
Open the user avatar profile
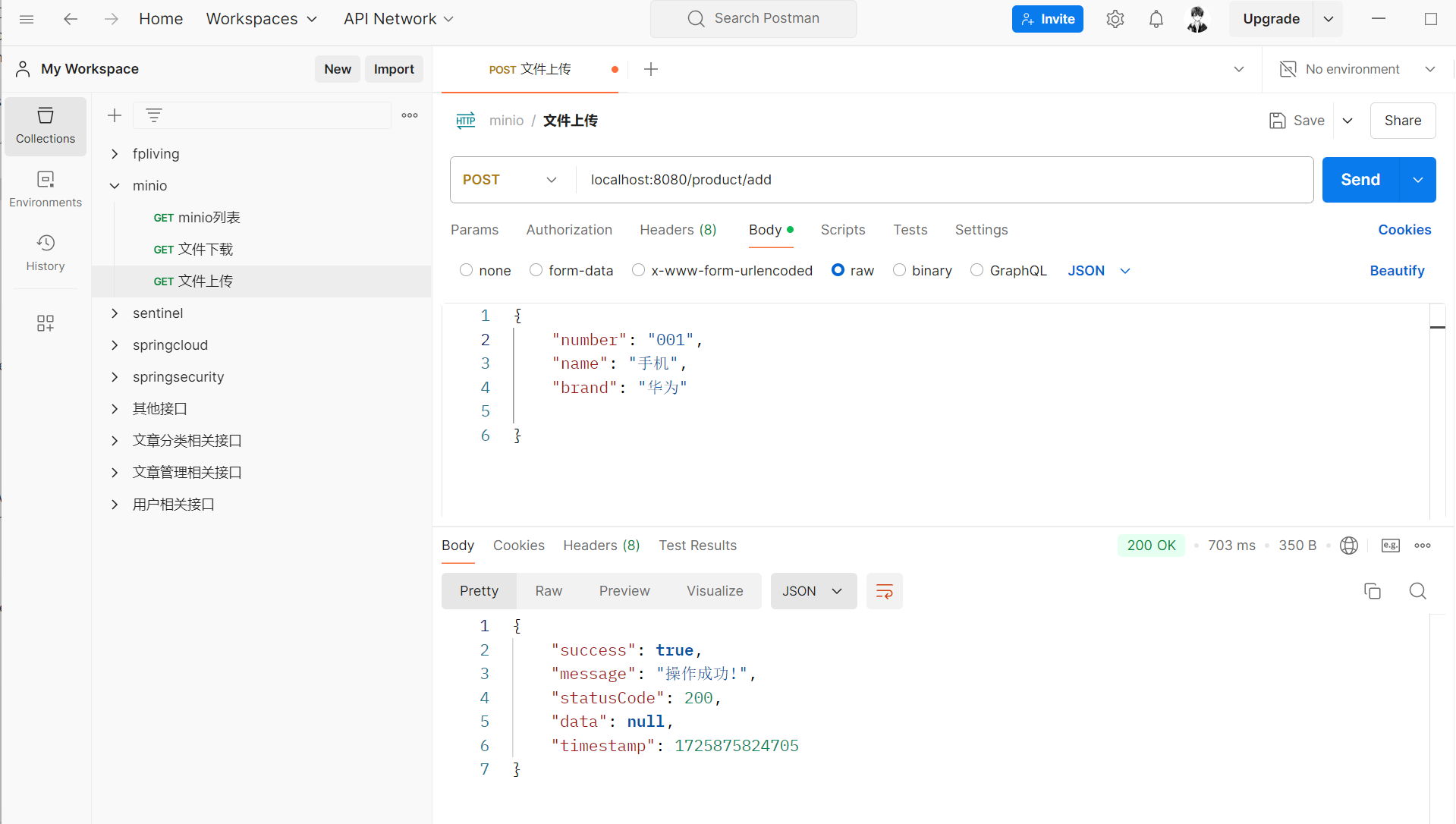pos(1197,19)
